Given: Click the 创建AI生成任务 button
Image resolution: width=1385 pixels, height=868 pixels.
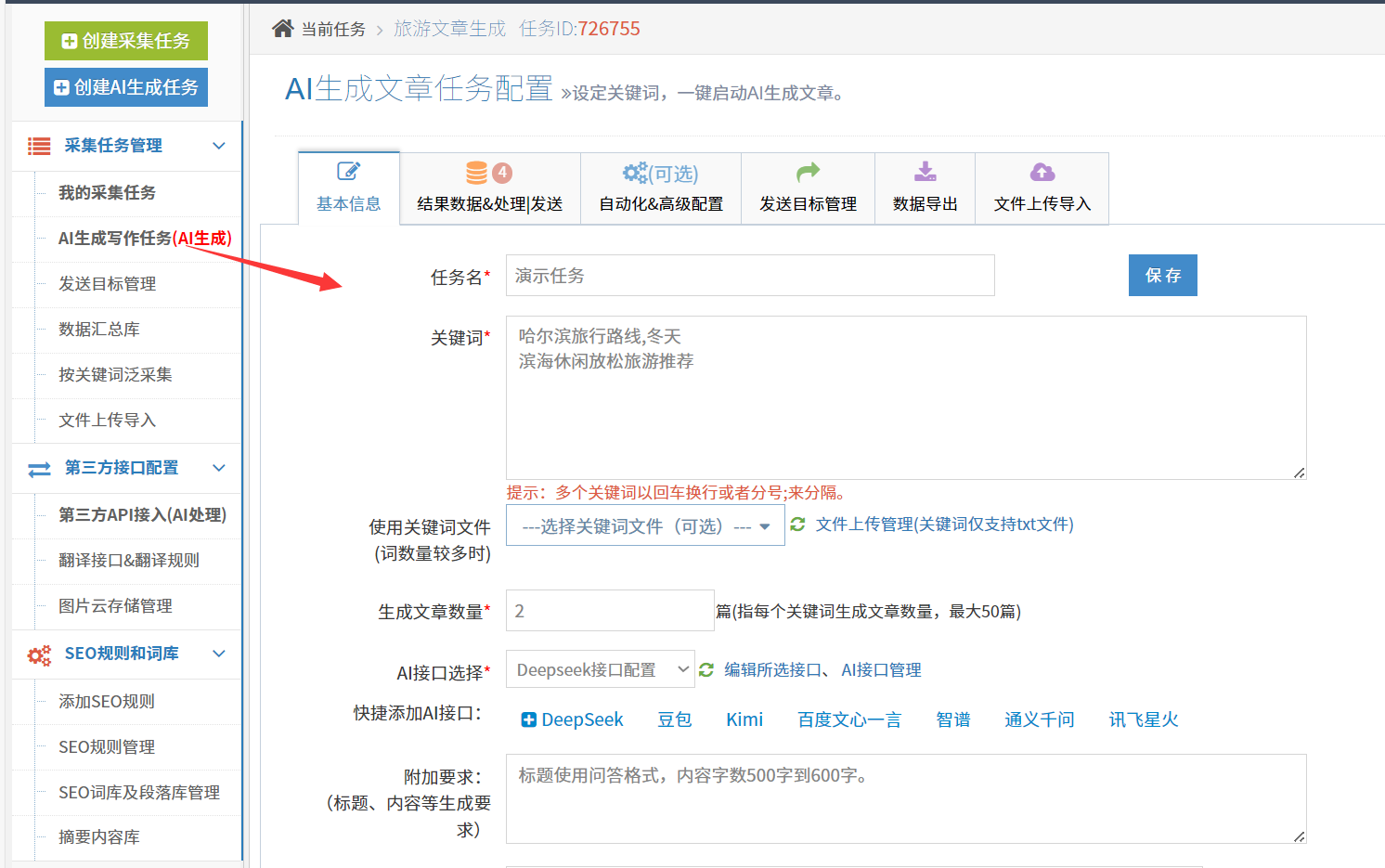Looking at the screenshot, I should tap(126, 87).
